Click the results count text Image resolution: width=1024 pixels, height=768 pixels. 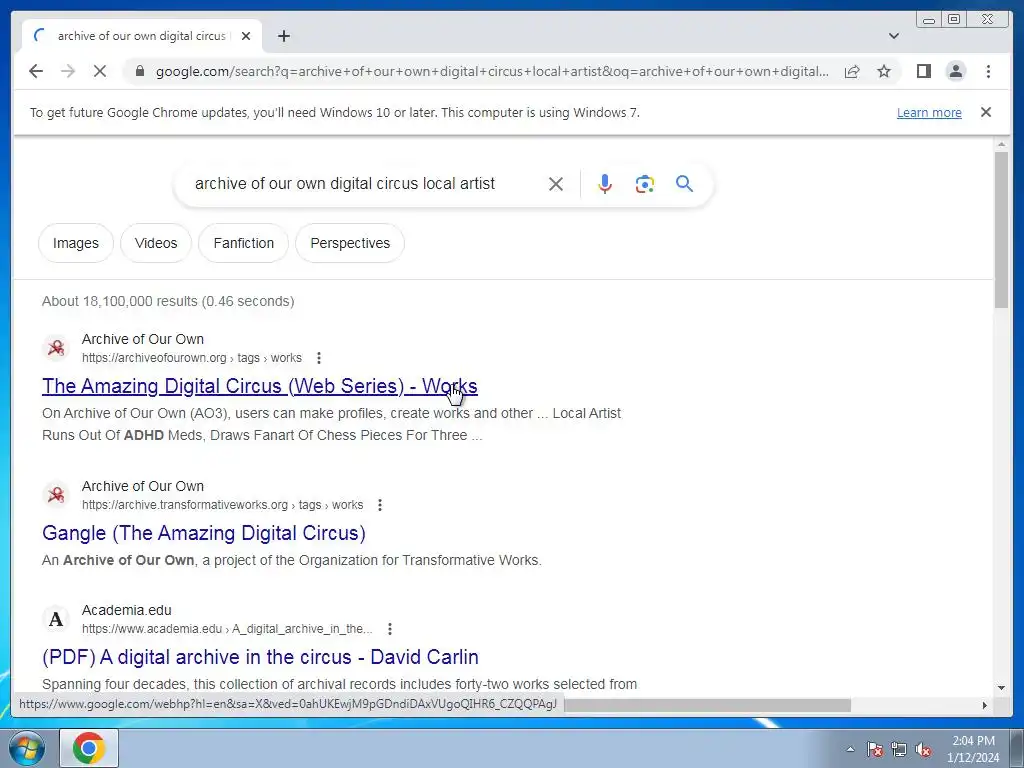coord(168,301)
